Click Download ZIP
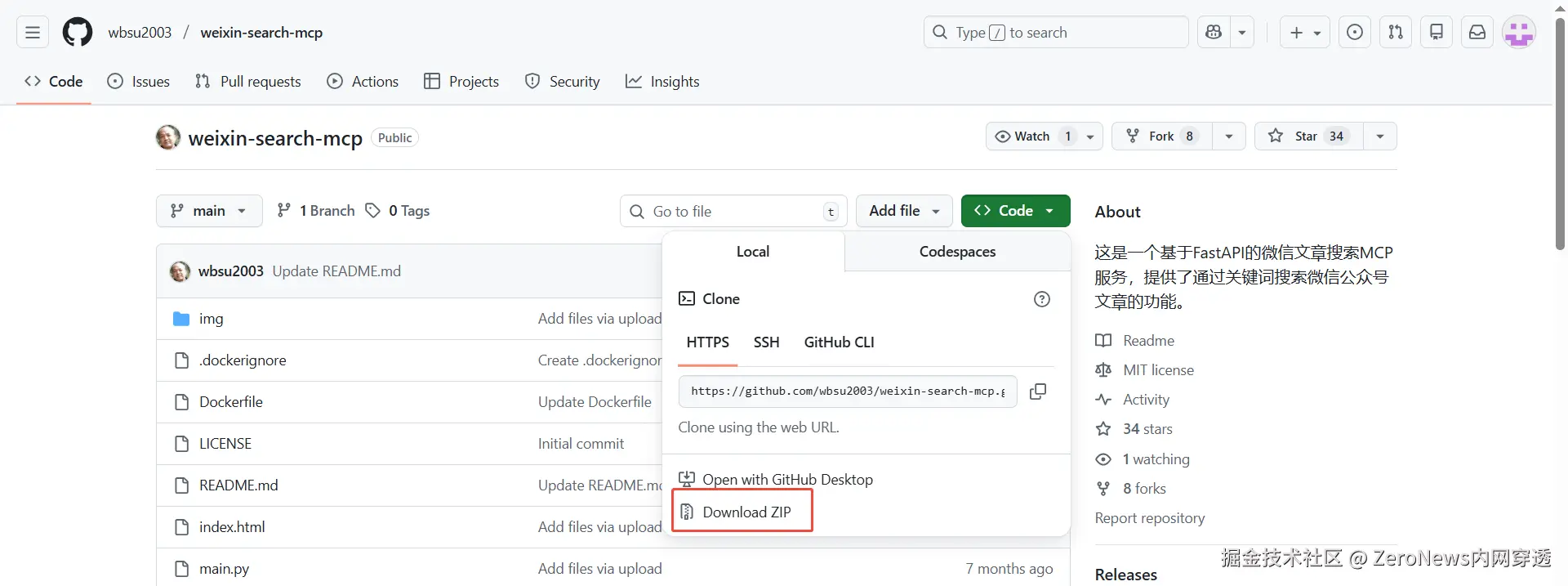This screenshot has height=586, width=1568. [746, 512]
